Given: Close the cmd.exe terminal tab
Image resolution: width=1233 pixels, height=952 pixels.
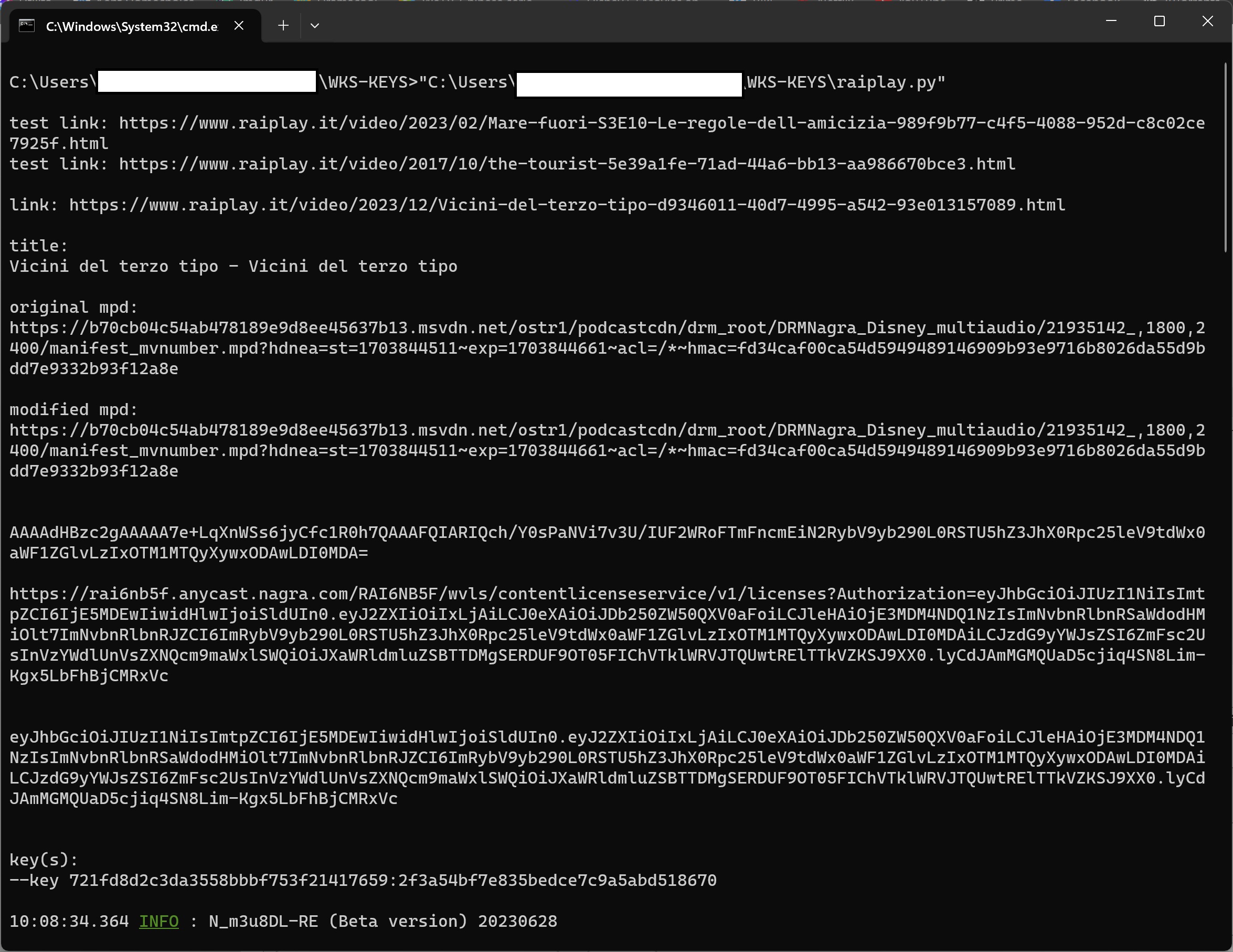Looking at the screenshot, I should (x=239, y=26).
